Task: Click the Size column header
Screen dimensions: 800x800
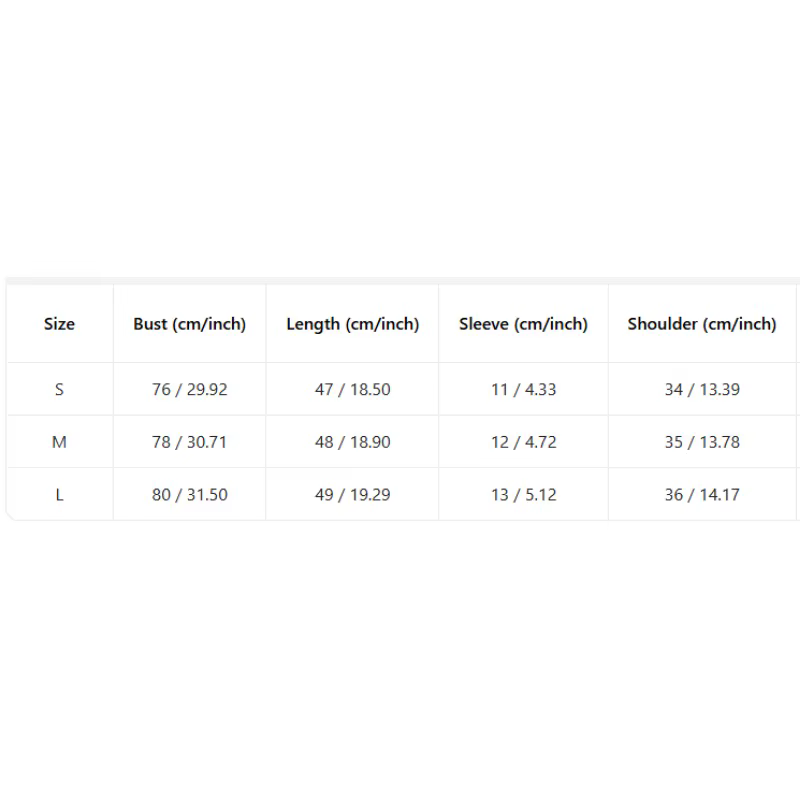Action: point(59,323)
